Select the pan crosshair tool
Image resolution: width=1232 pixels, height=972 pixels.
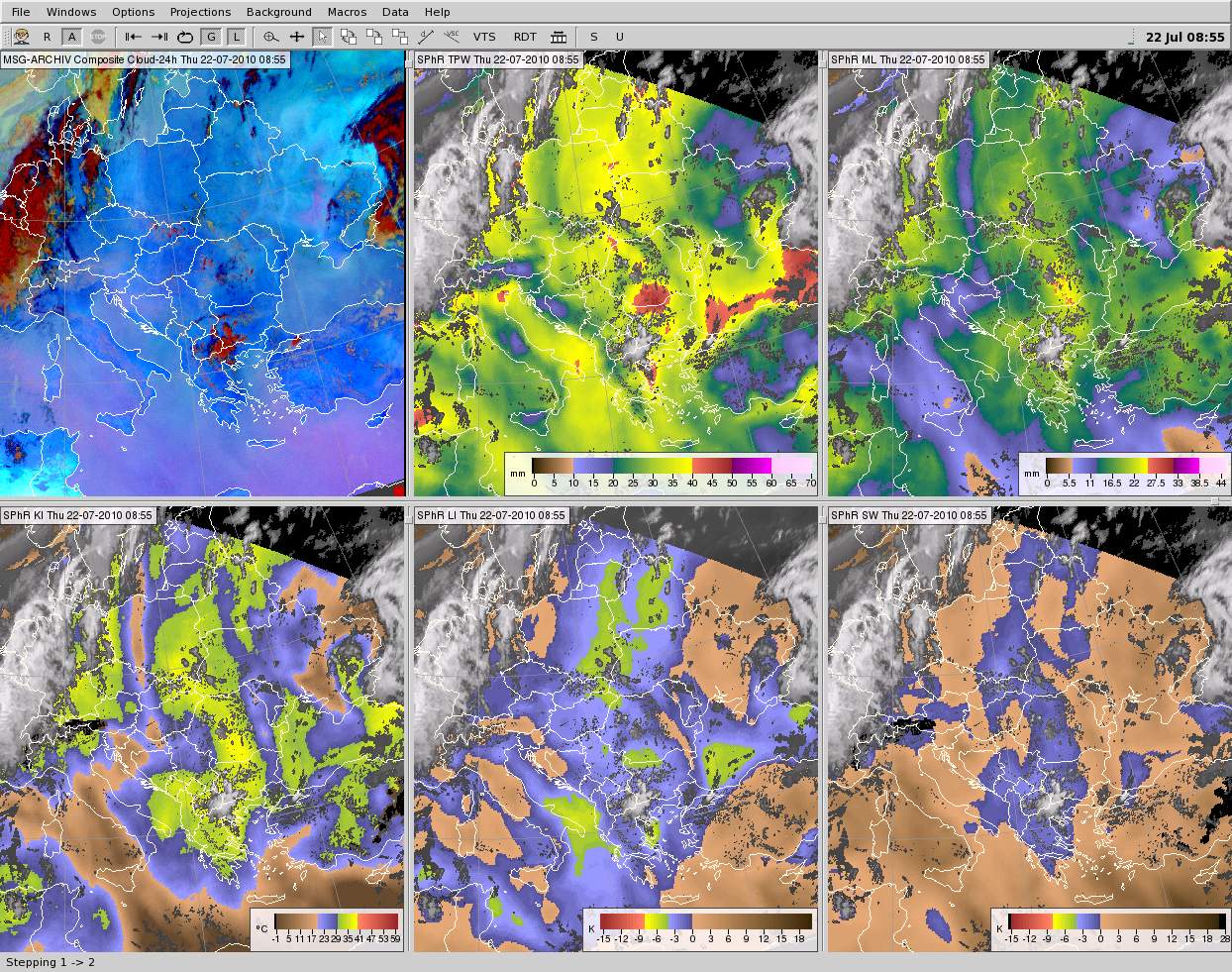coord(296,37)
